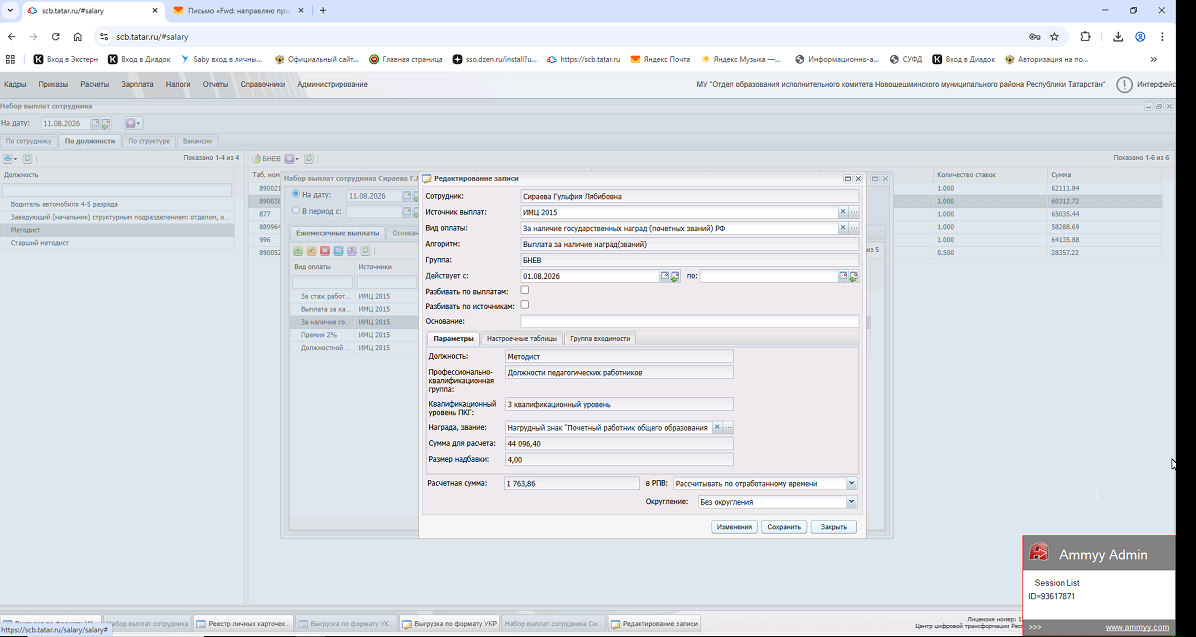Screen dimensions: 1196x637
Task: Click the purple sigma sum icon
Action: pos(352,250)
